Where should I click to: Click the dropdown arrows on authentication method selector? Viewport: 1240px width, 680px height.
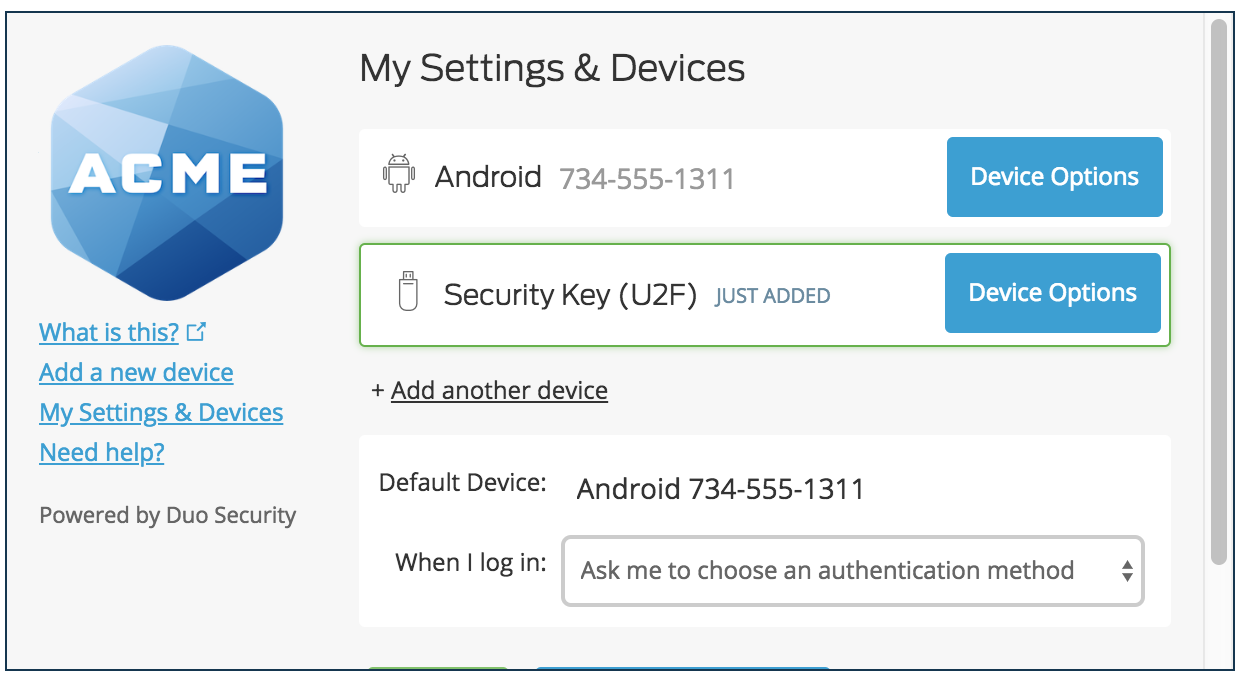pos(1127,572)
